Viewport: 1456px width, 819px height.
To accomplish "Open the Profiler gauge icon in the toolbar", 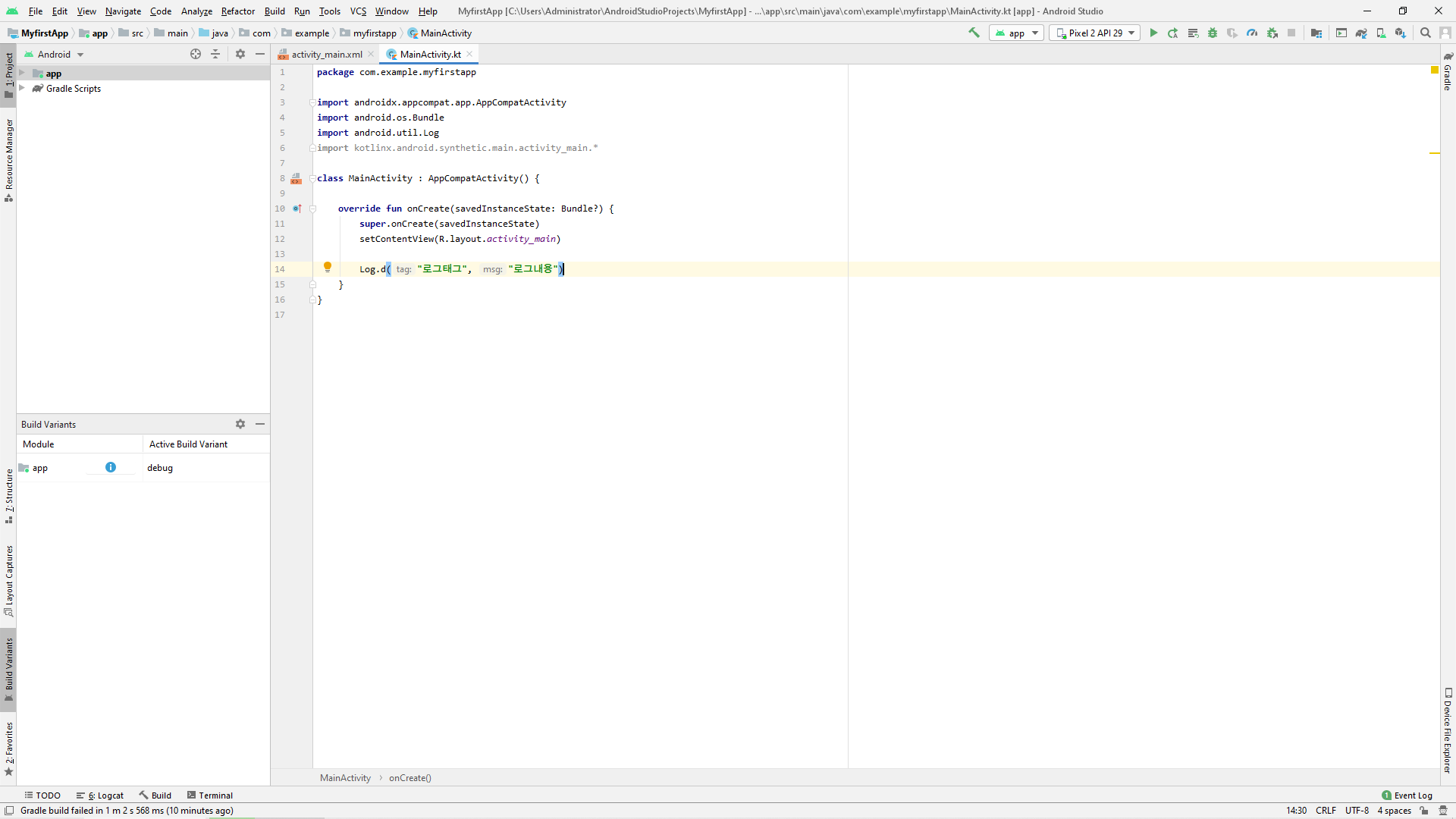I will [x=1252, y=33].
